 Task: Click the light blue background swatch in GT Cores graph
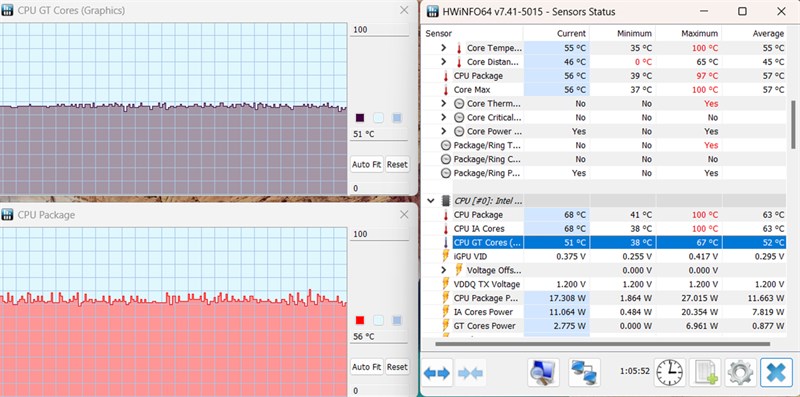click(x=378, y=118)
